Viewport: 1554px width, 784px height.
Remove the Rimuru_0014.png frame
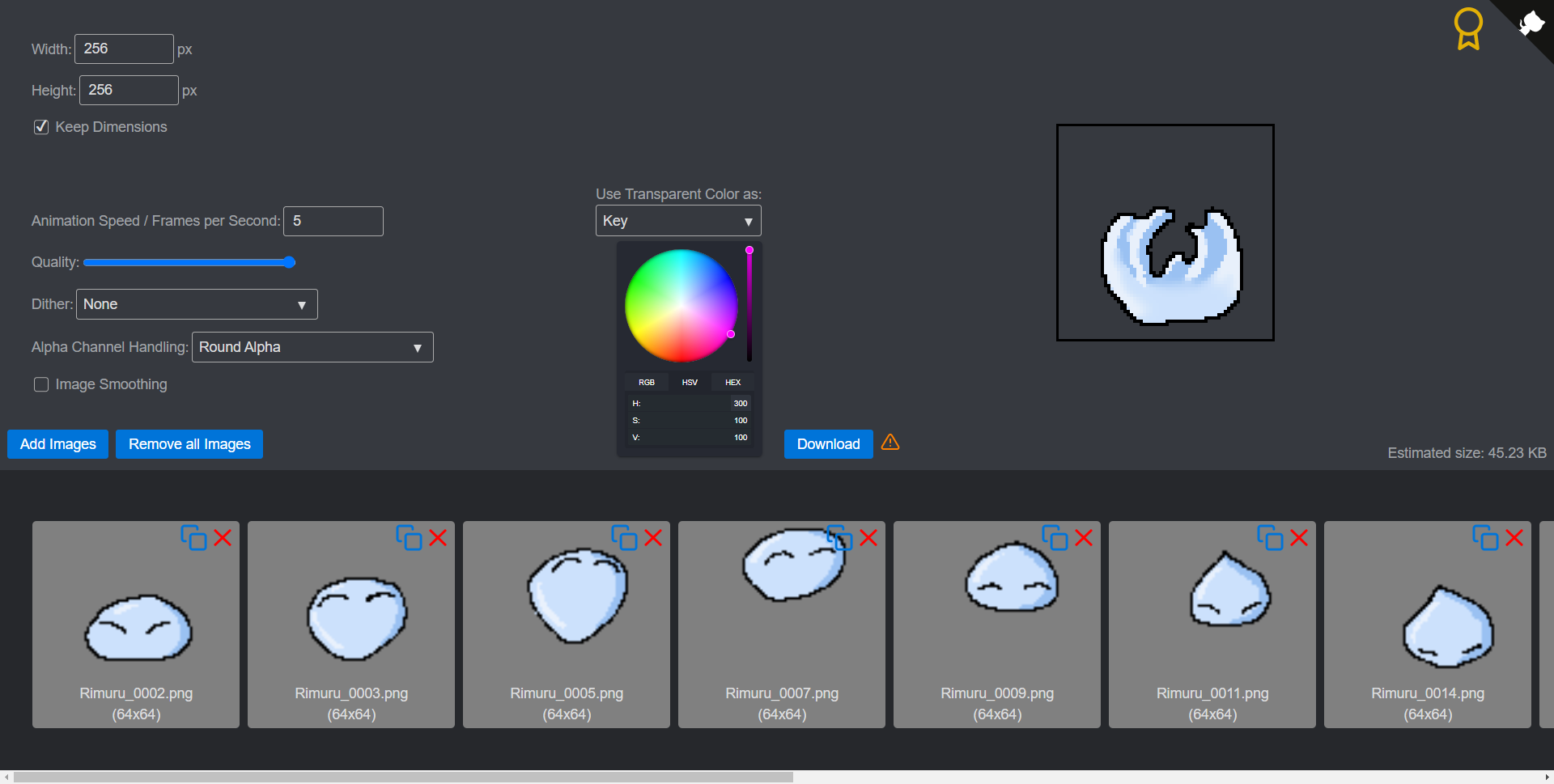1514,538
